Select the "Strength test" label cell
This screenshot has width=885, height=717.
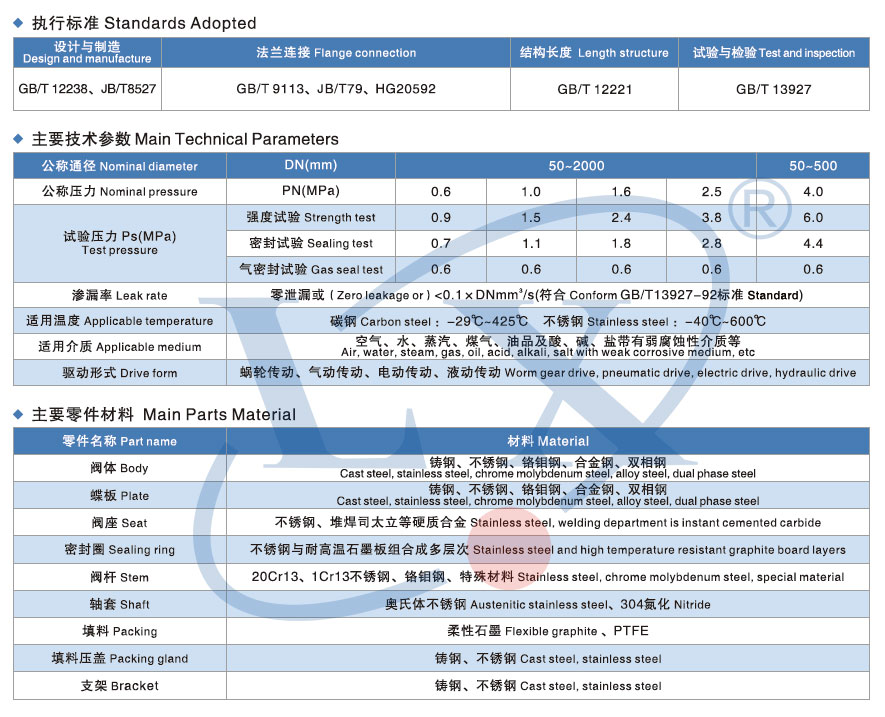311,217
